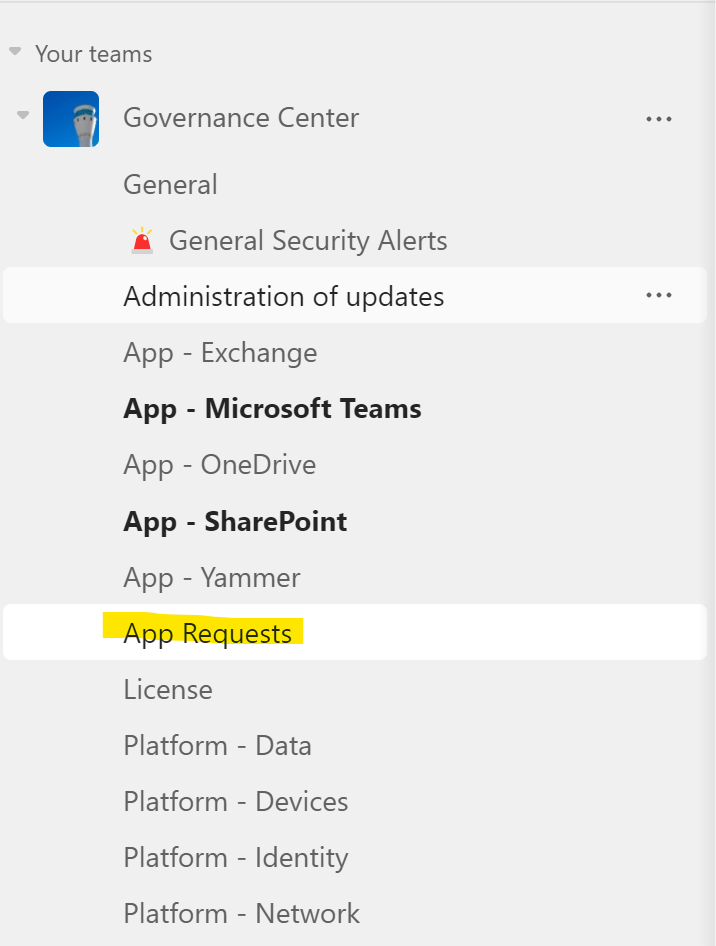716x946 pixels.
Task: Go to the App - OneDrive channel
Action: point(219,465)
